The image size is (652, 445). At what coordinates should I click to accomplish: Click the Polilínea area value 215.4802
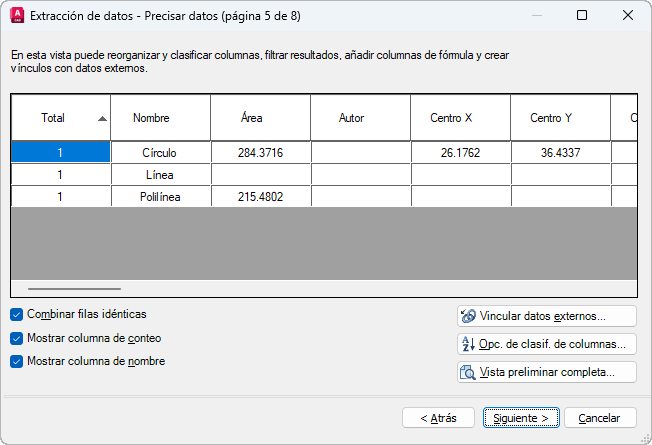tap(260, 197)
